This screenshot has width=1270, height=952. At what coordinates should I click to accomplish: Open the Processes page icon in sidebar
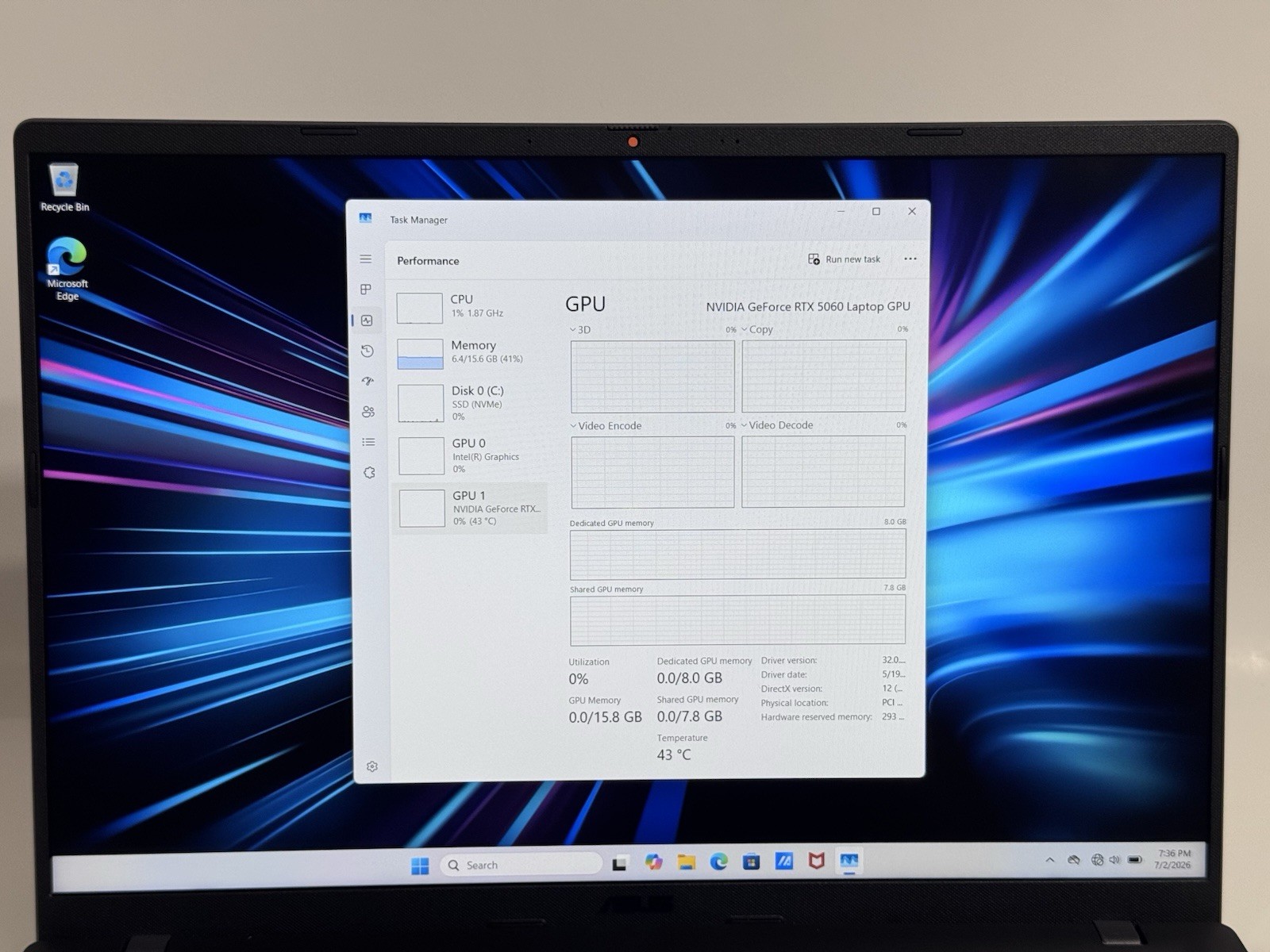pos(366,290)
